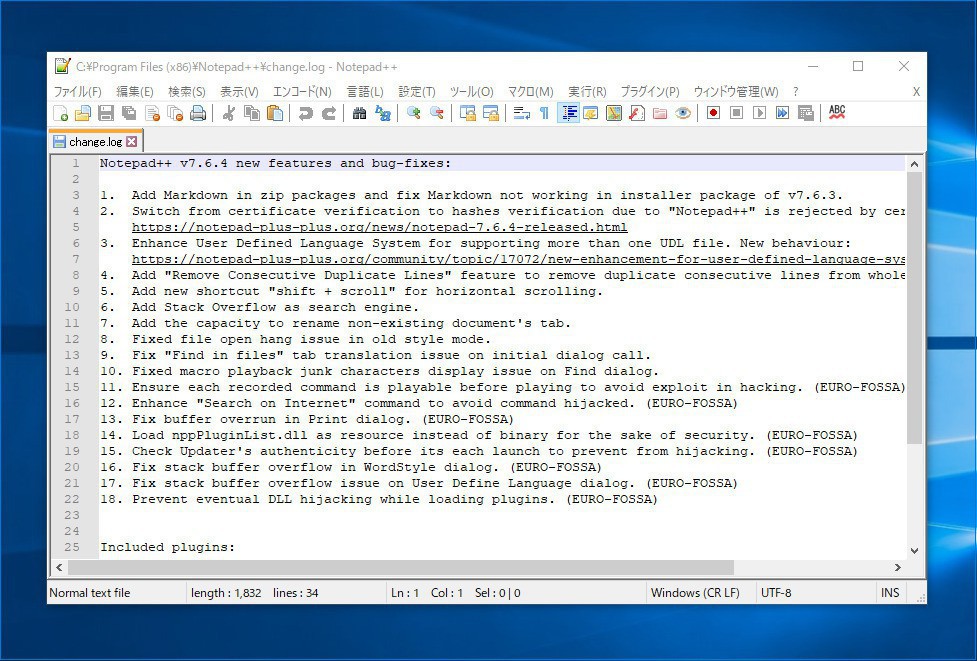The width and height of the screenshot is (977, 661).
Task: Toggle the indent guide button
Action: tap(568, 113)
